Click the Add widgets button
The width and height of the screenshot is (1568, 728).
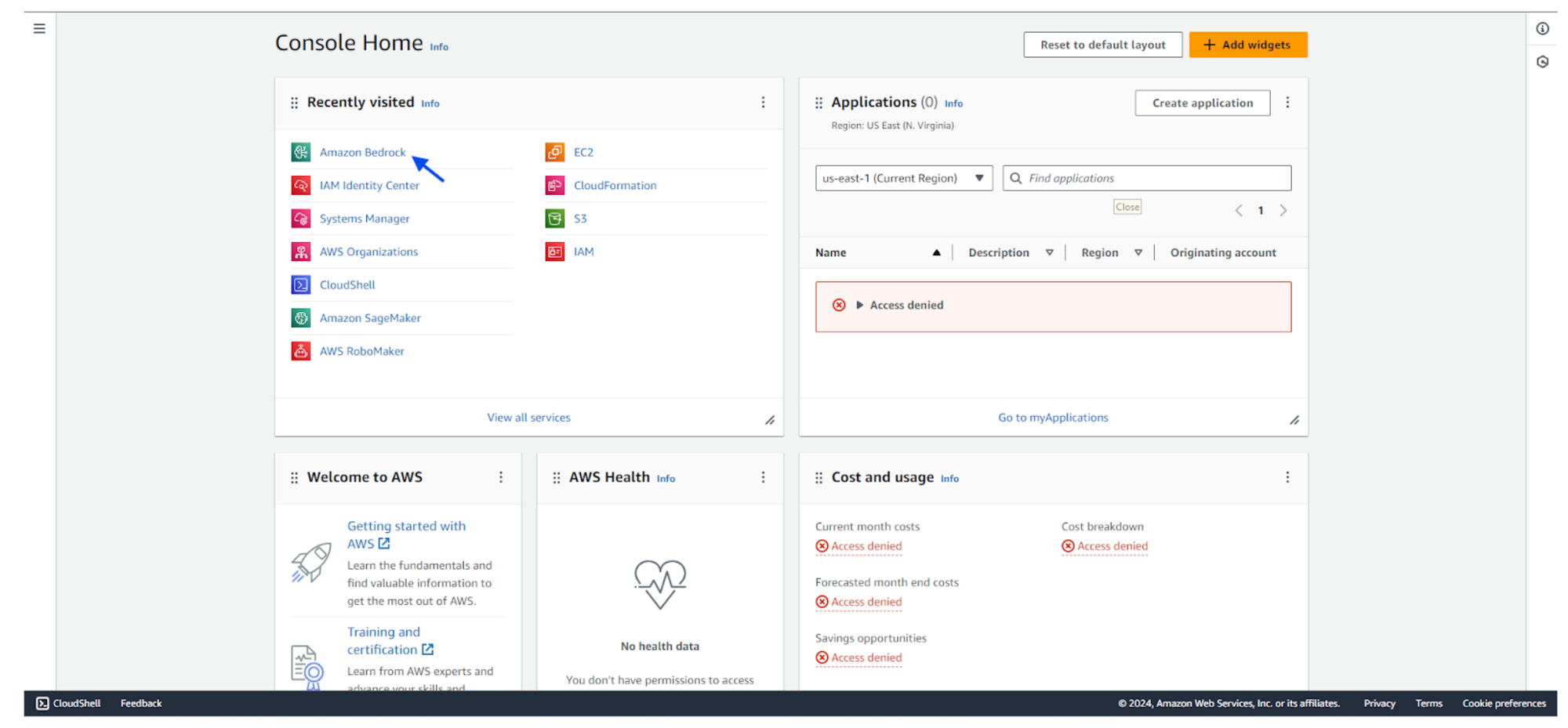tap(1247, 45)
